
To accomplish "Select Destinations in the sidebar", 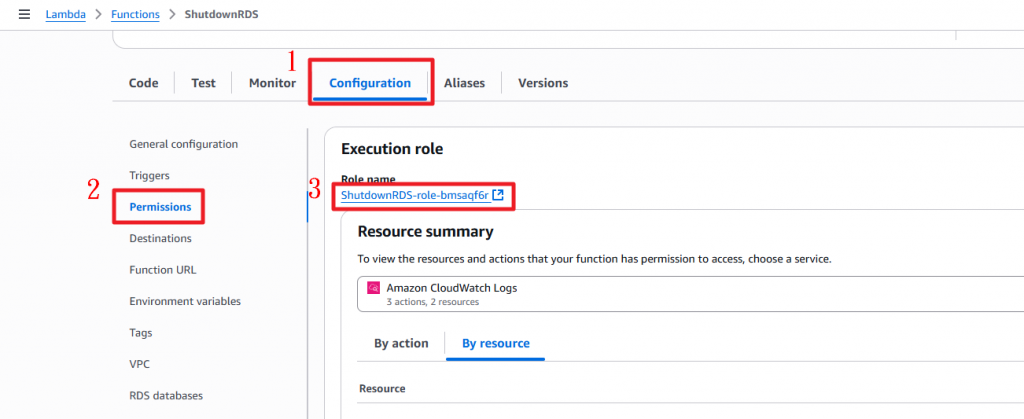I will click(161, 238).
